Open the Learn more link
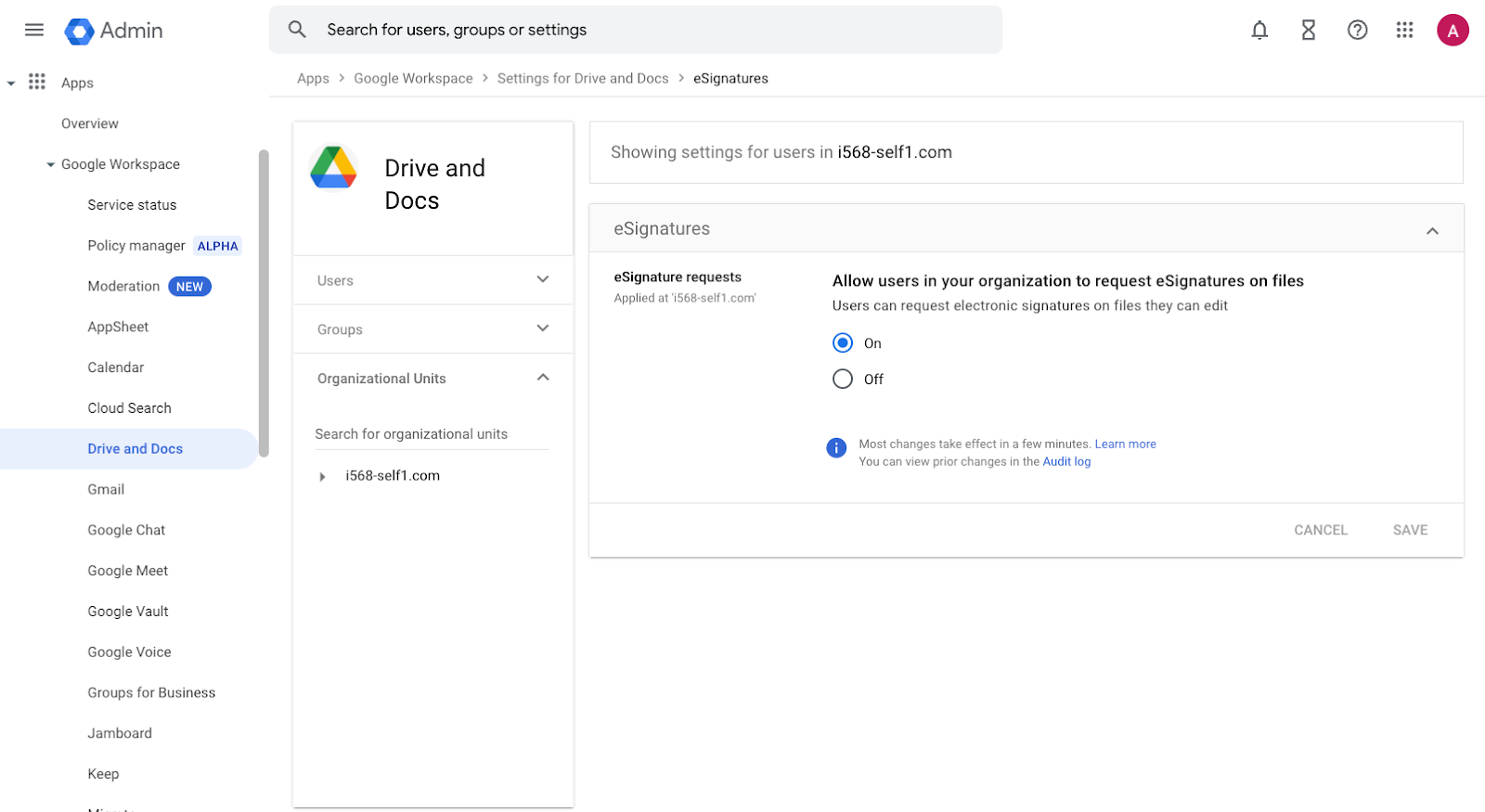Screen dimensions: 1485x812 tap(1125, 445)
